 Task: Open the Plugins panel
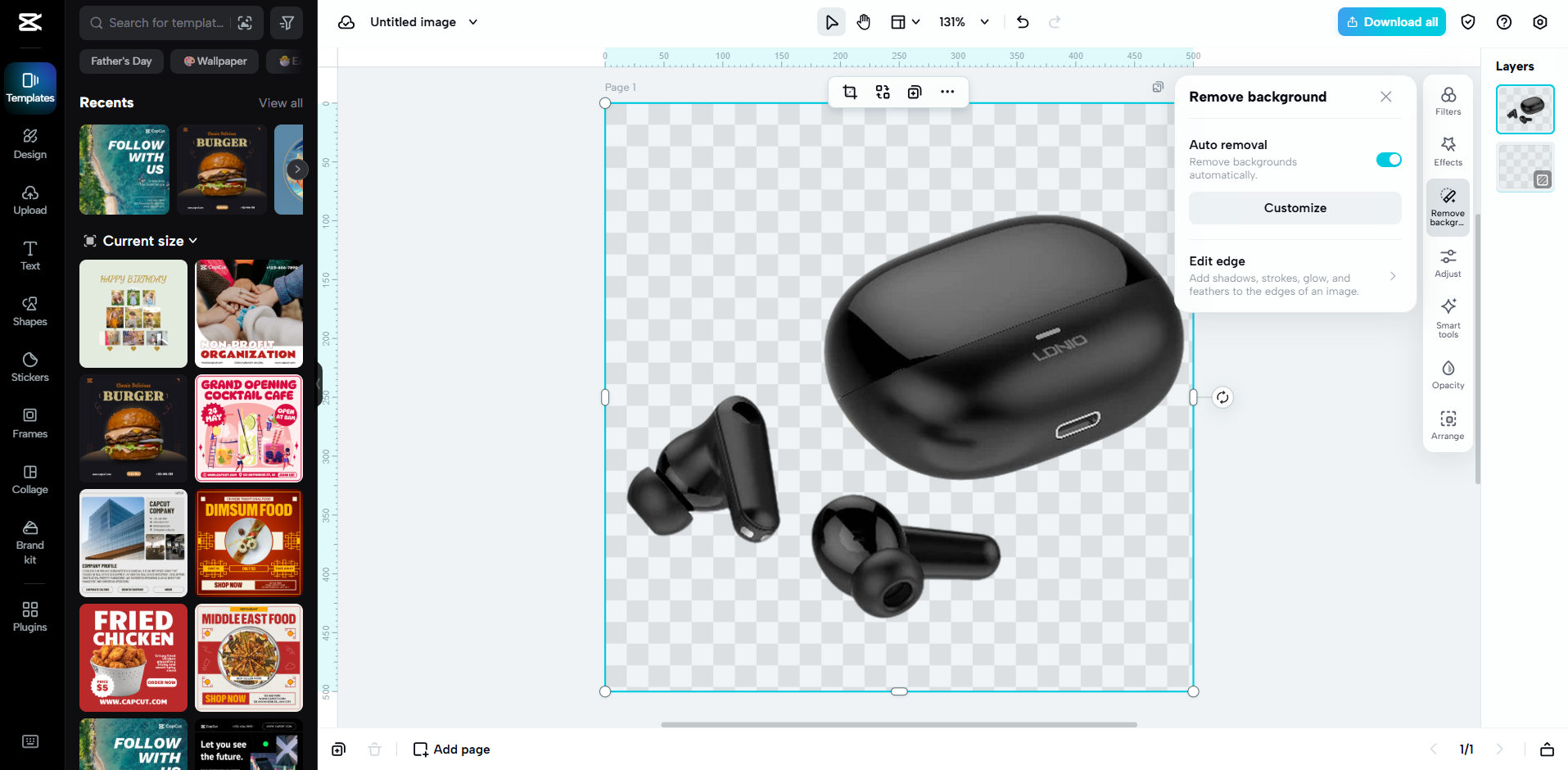point(30,617)
